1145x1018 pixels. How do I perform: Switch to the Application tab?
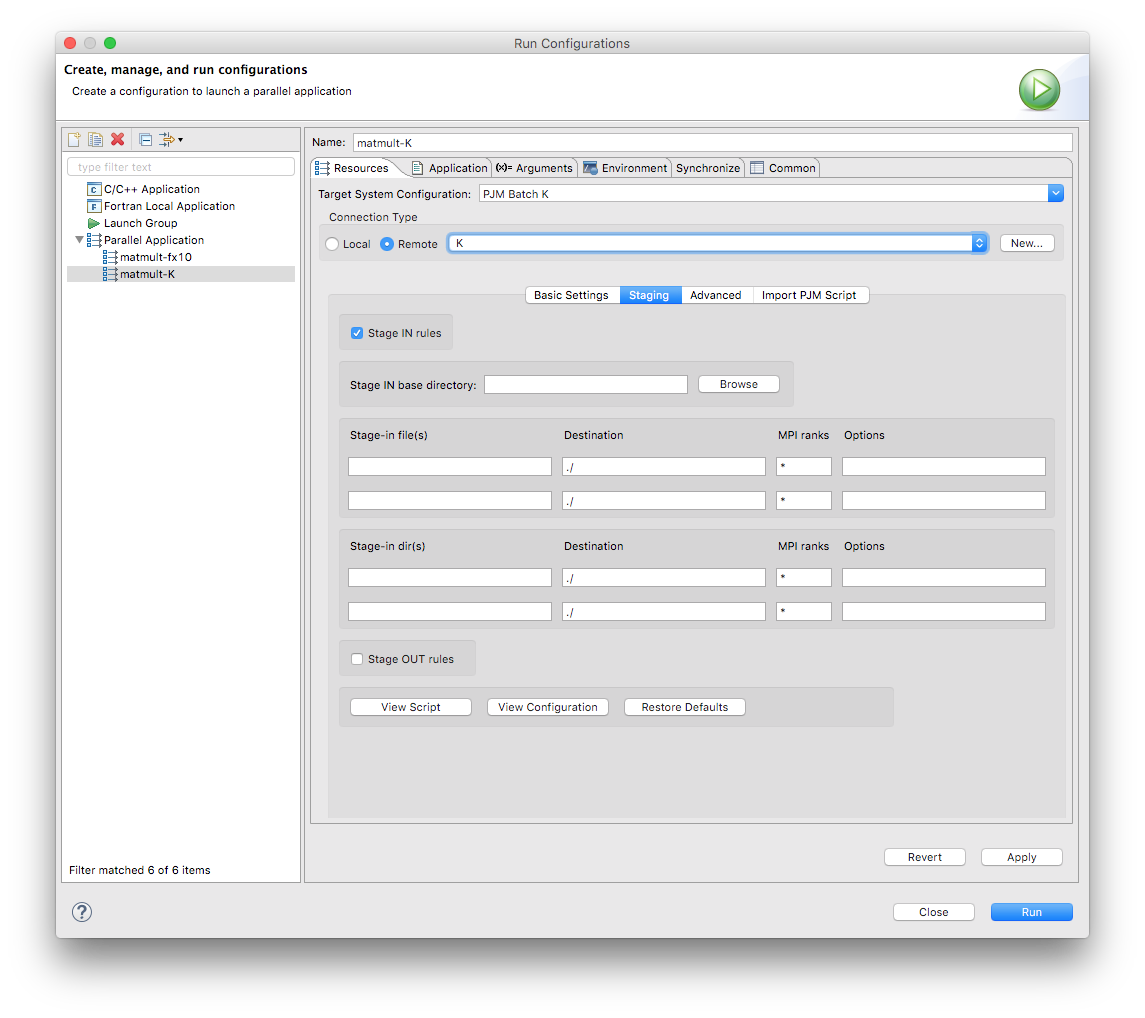pyautogui.click(x=449, y=168)
